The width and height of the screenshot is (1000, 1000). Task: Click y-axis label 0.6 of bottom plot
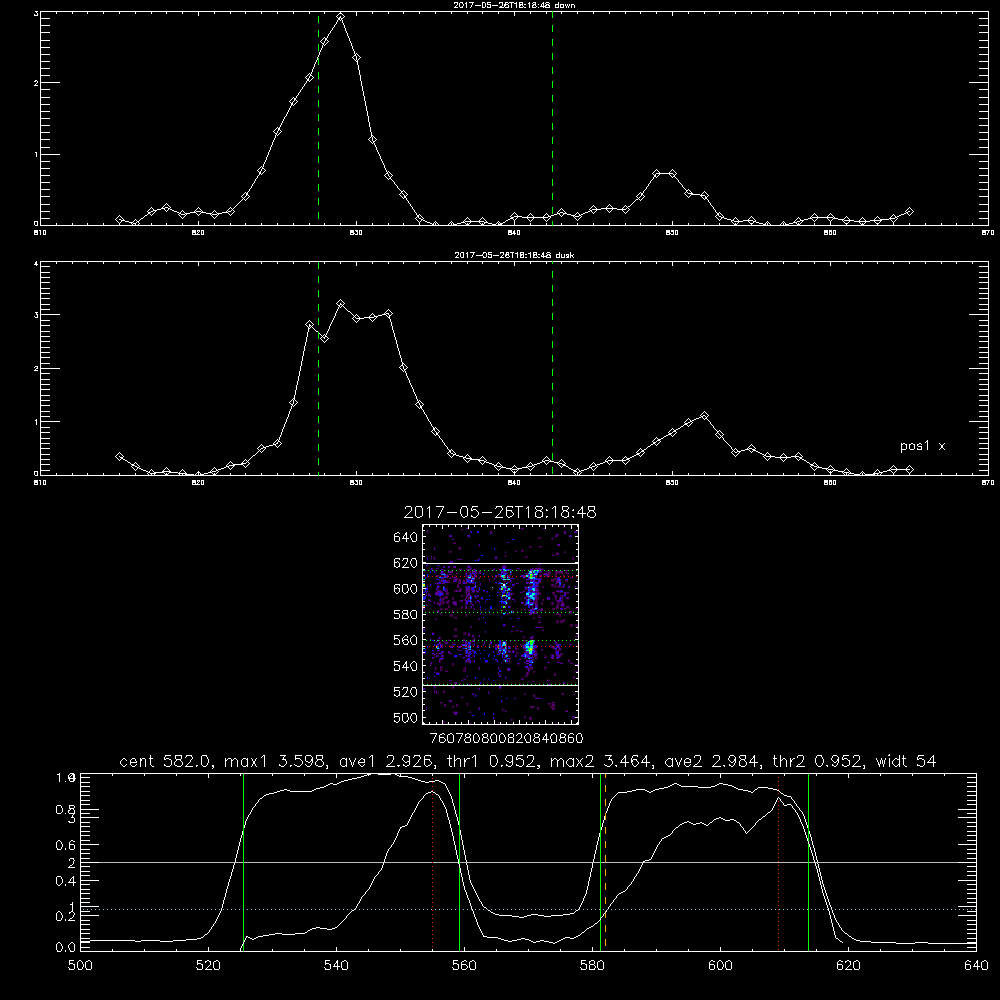[66, 845]
